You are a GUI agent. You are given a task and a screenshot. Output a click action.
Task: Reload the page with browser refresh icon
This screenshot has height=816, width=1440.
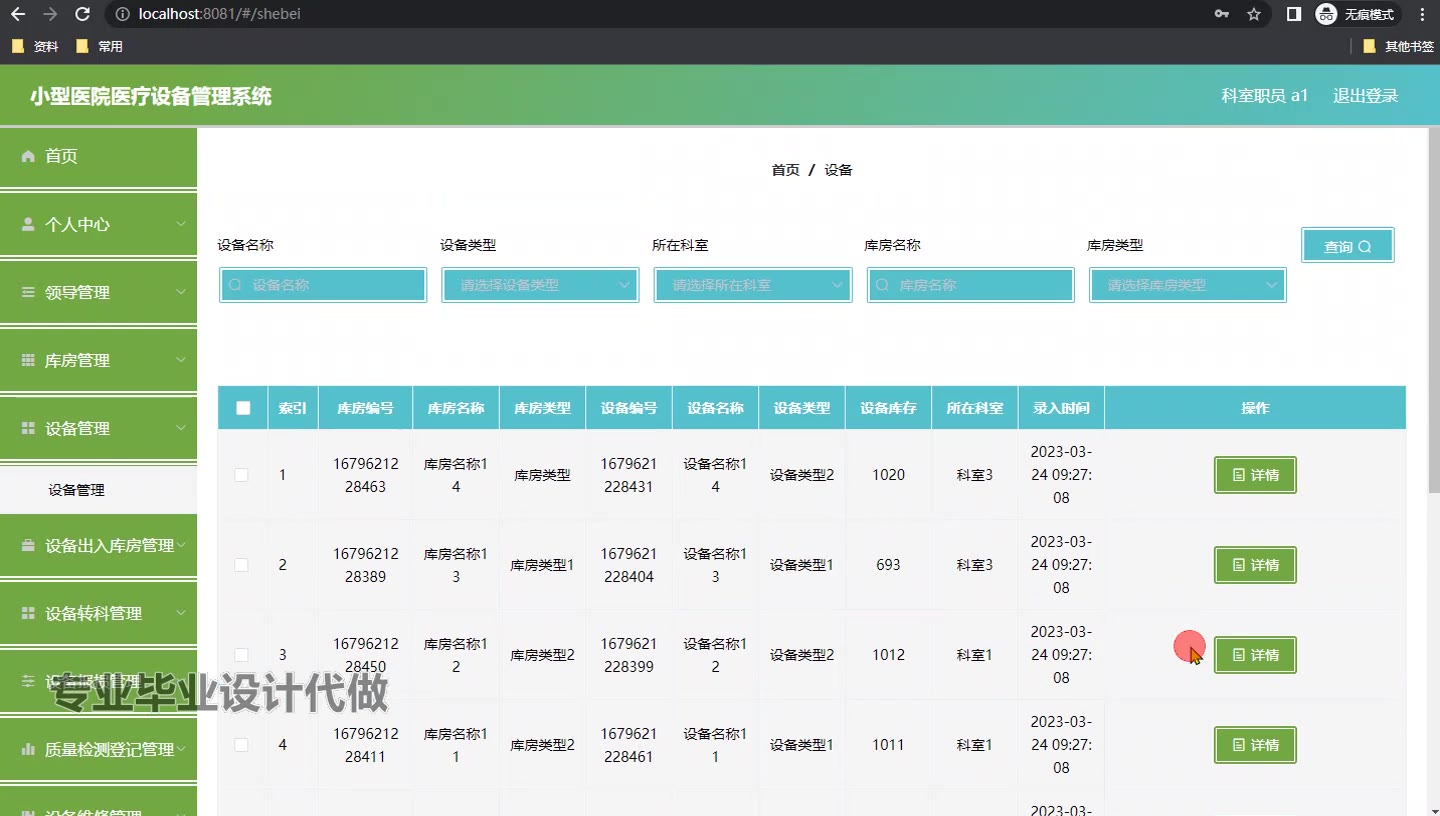coord(83,14)
